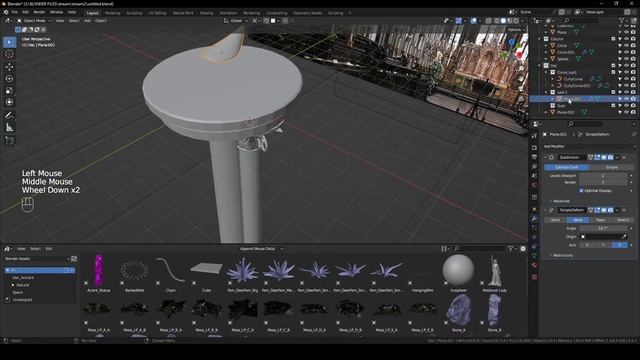
Task: Open the Blender Assets library dropdown
Action: tap(37, 259)
